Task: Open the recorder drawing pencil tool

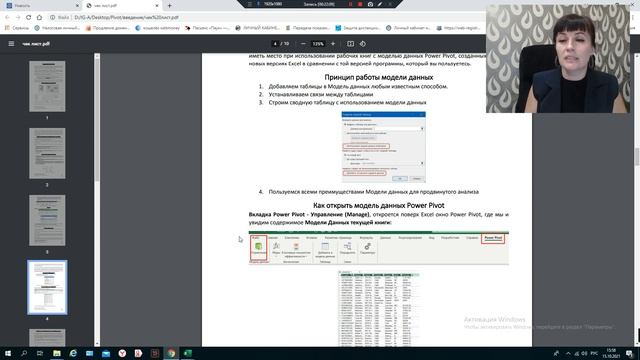Action: 380,4
